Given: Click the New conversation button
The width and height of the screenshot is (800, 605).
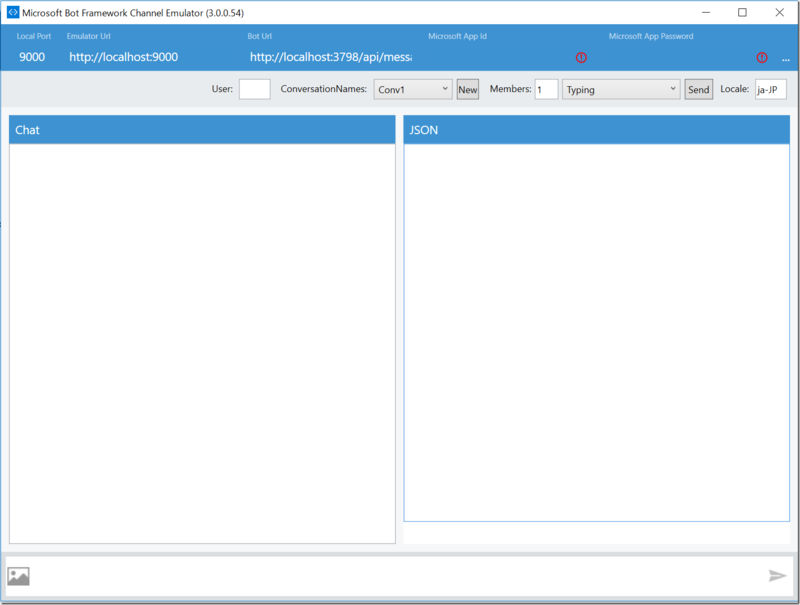Looking at the screenshot, I should tap(467, 90).
